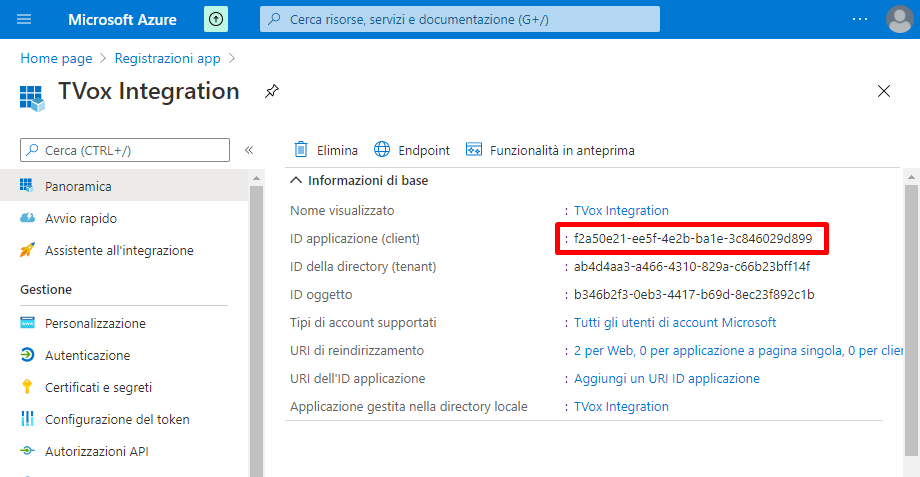Go to Home page breadcrumb

[56, 58]
